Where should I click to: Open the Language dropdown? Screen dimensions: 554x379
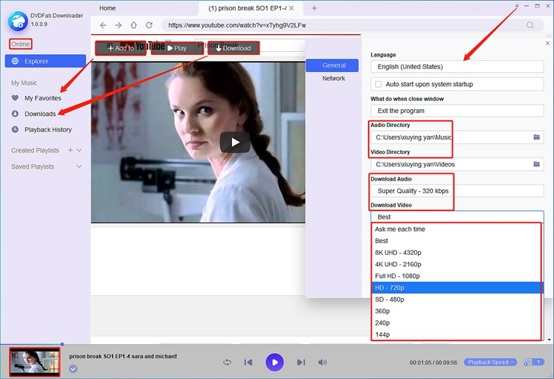tap(457, 67)
